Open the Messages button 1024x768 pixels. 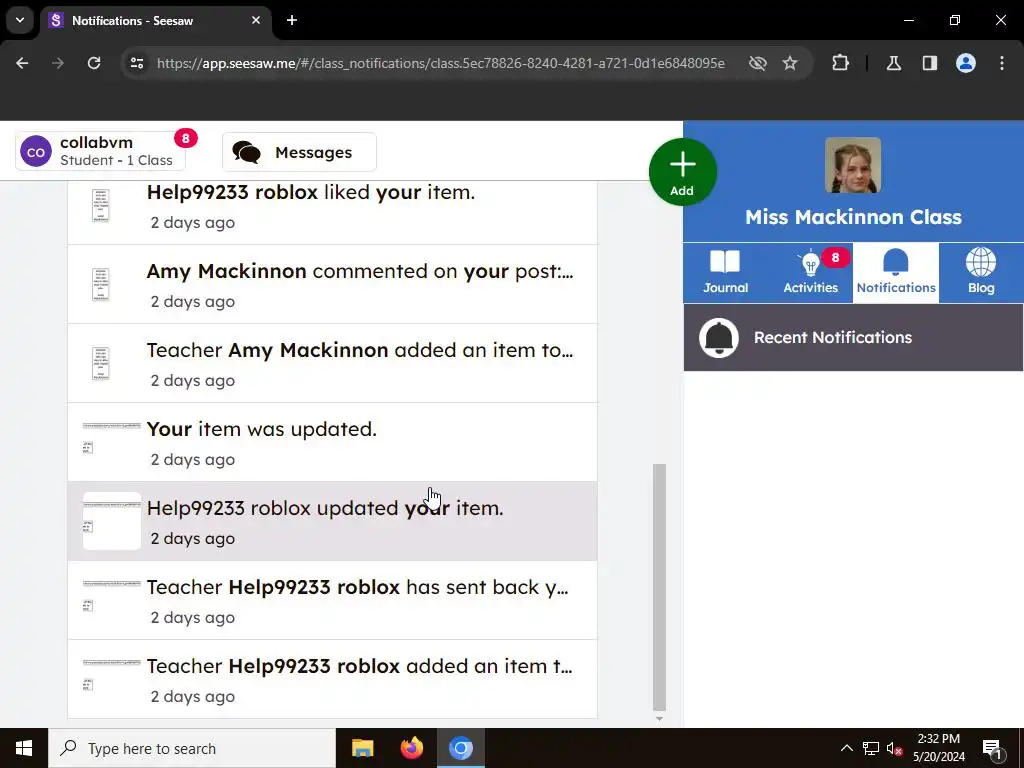pyautogui.click(x=299, y=152)
